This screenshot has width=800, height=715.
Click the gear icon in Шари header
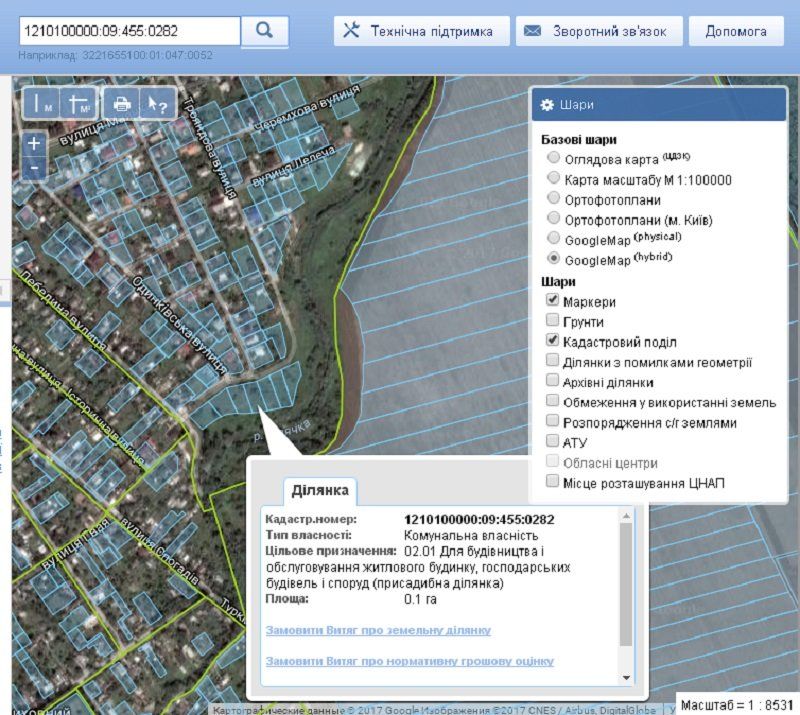[547, 105]
